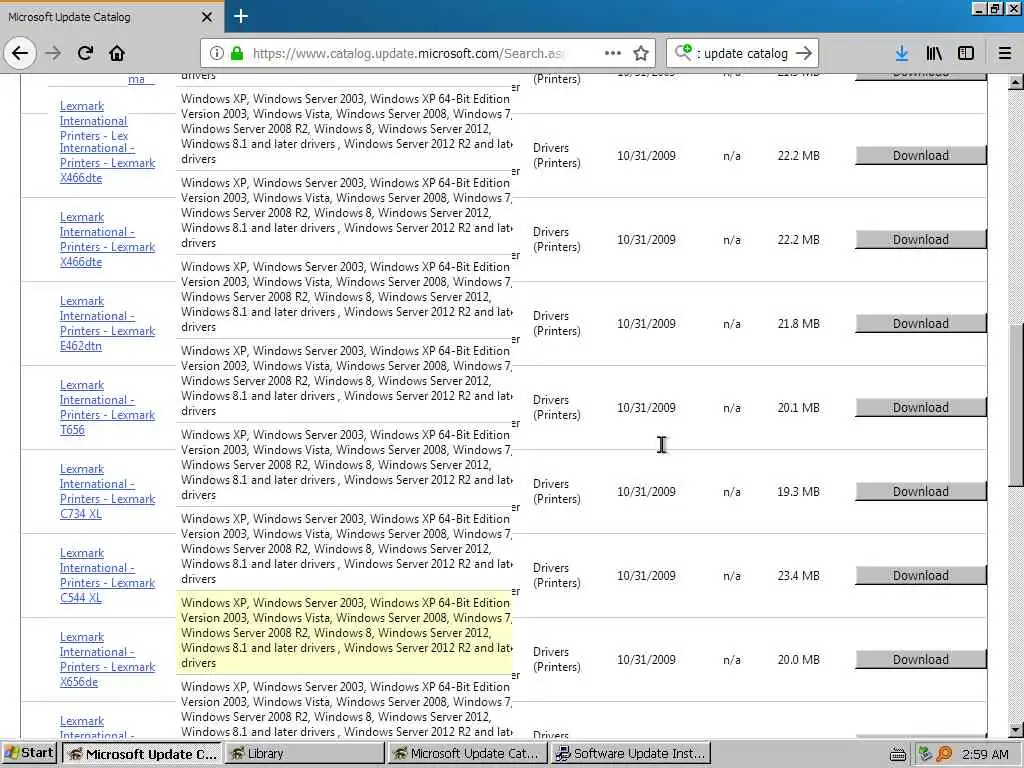Download the Lexmark C734 XL driver
The width and height of the screenshot is (1024, 768).
click(921, 492)
